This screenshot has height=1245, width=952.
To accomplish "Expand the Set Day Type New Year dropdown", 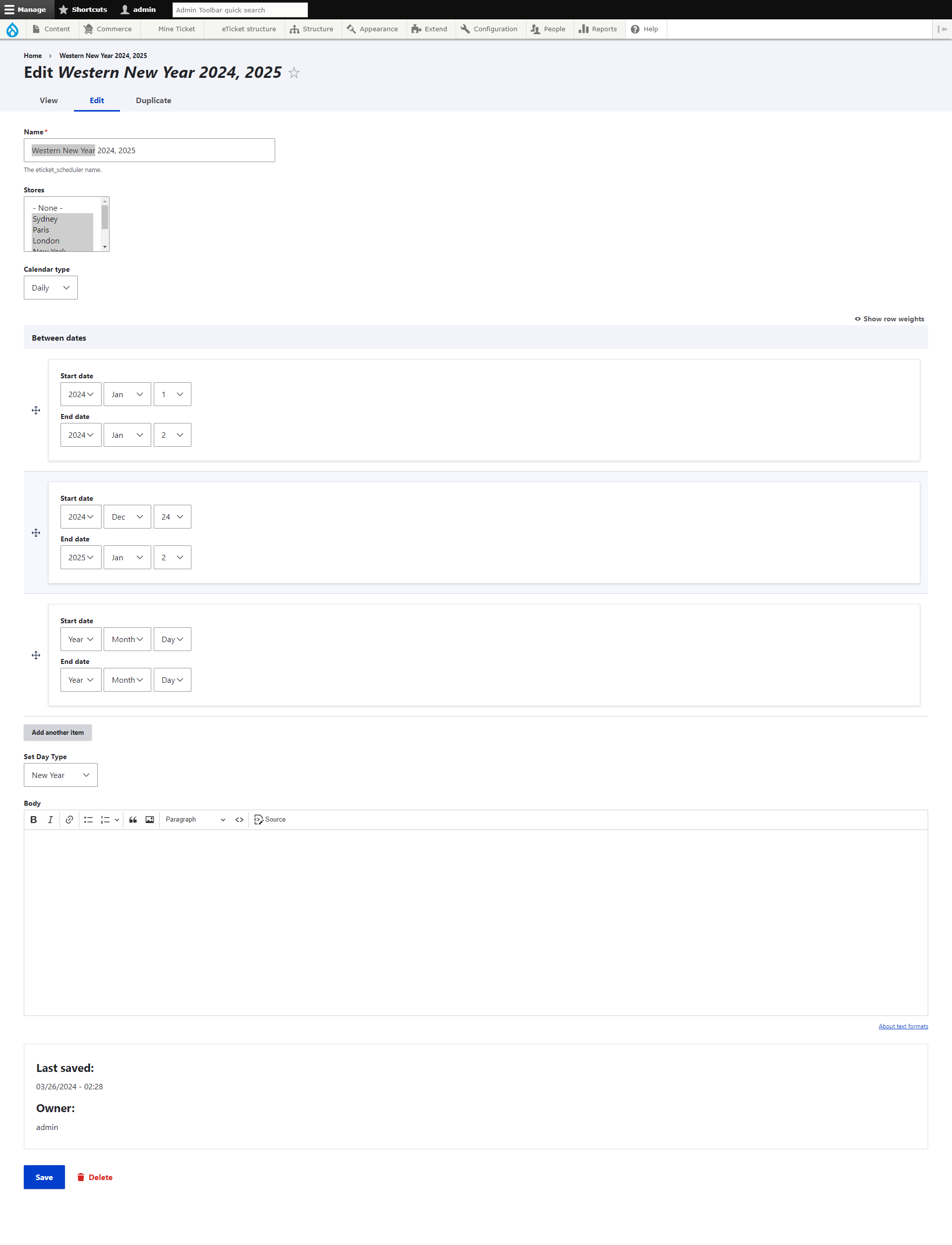I will coord(60,775).
